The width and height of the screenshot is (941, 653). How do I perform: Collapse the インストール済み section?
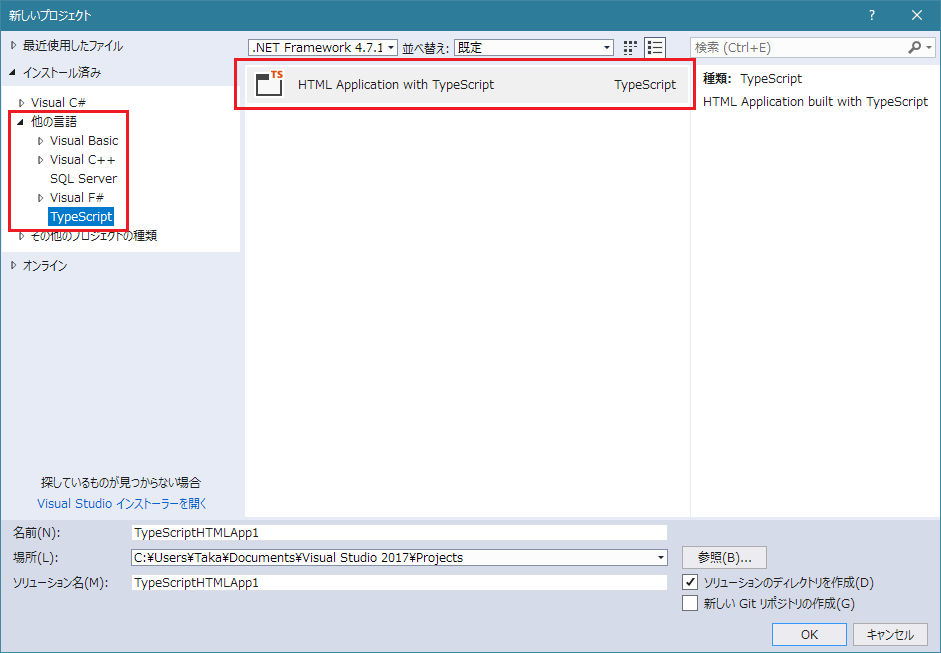tap(13, 73)
